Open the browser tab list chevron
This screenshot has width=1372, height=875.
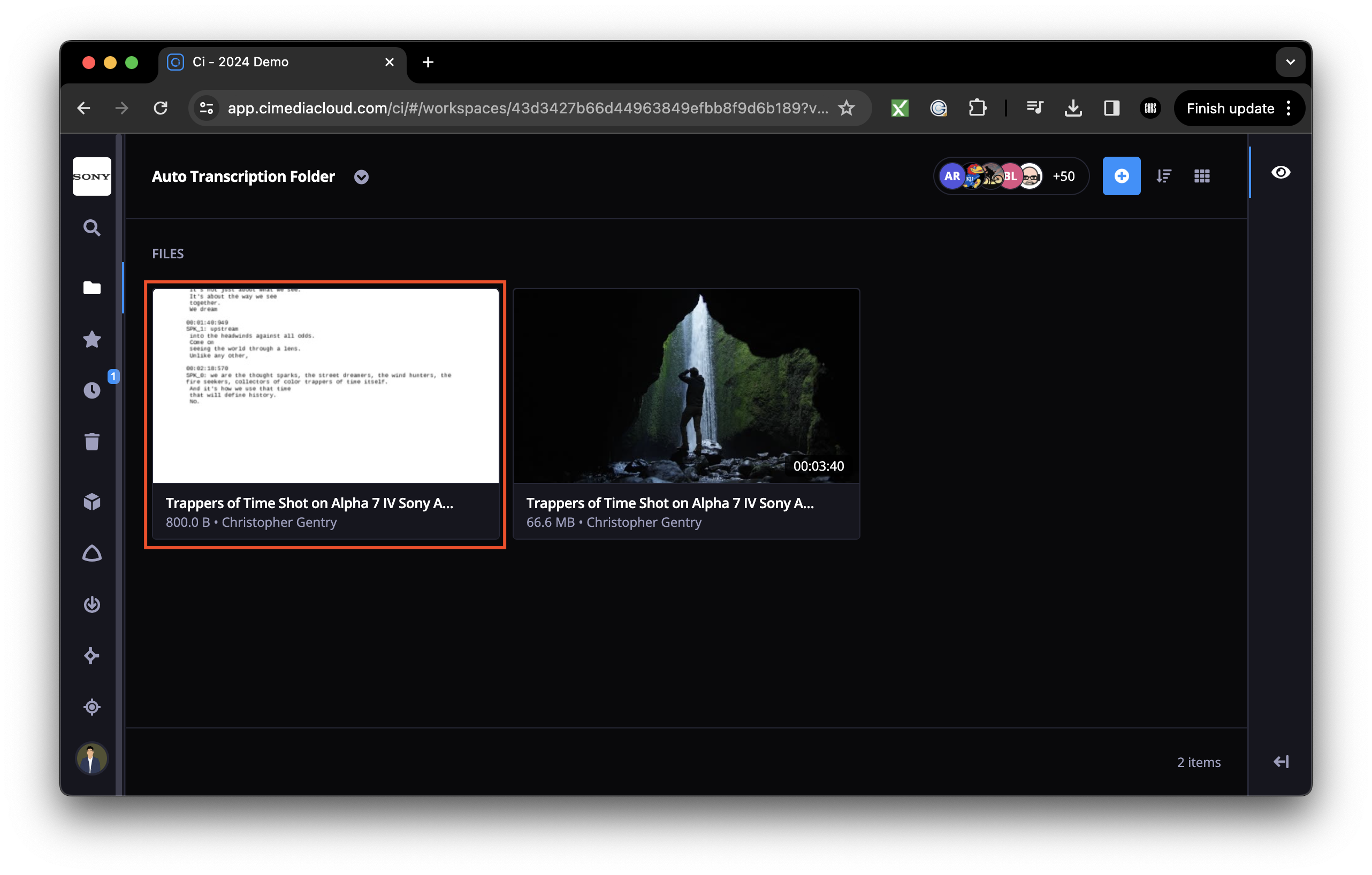tap(1290, 62)
